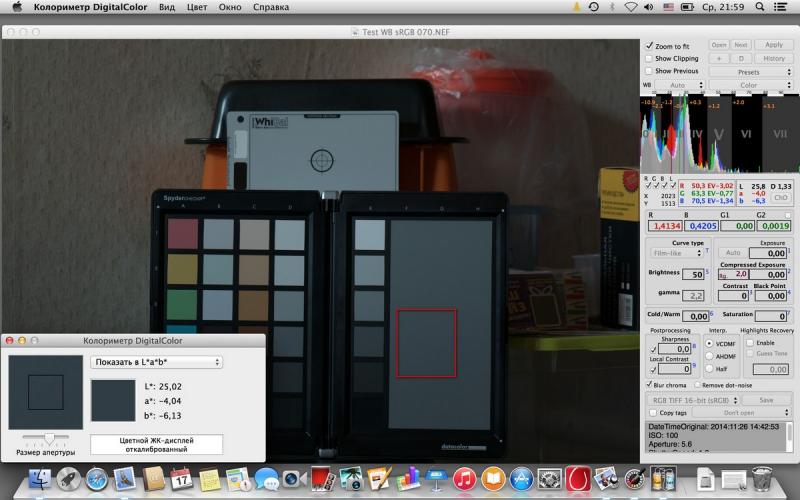This screenshot has width=800, height=500.
Task: Check the Copy tags box
Action: click(x=653, y=413)
